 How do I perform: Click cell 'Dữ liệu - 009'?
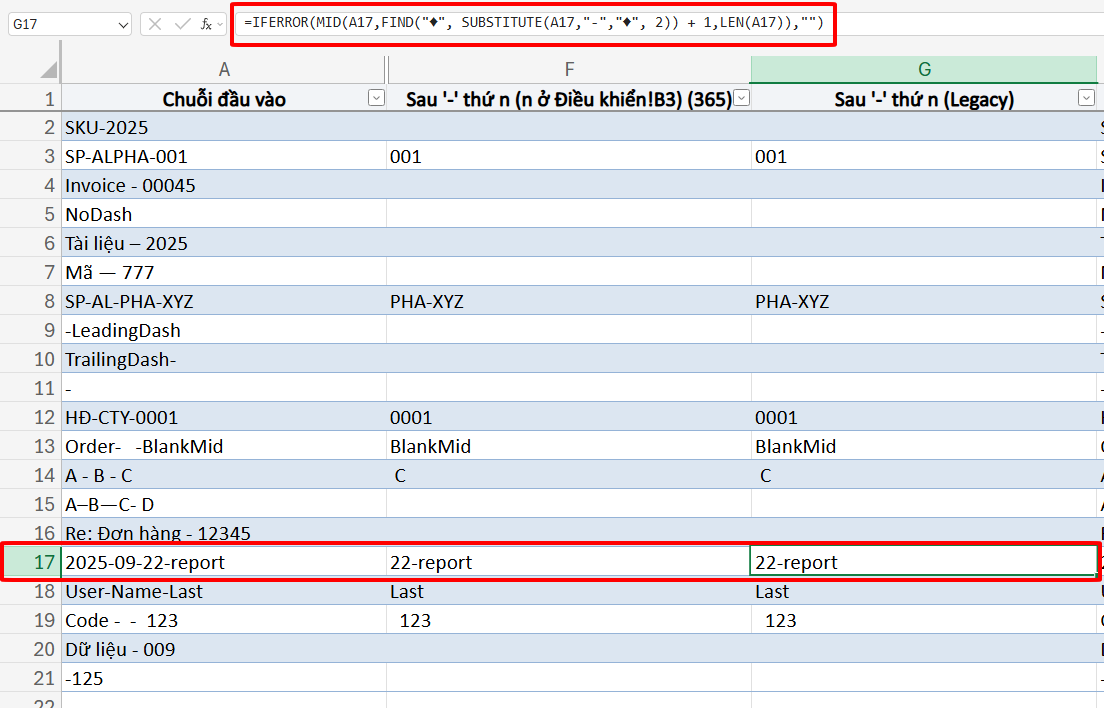coord(224,650)
